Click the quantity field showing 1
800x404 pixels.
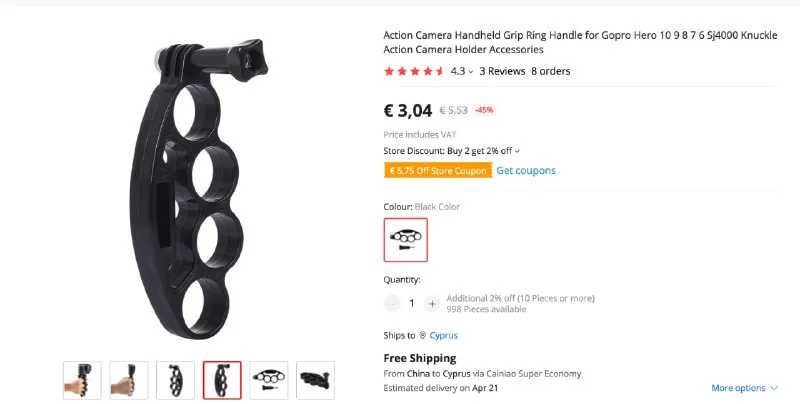(x=412, y=304)
